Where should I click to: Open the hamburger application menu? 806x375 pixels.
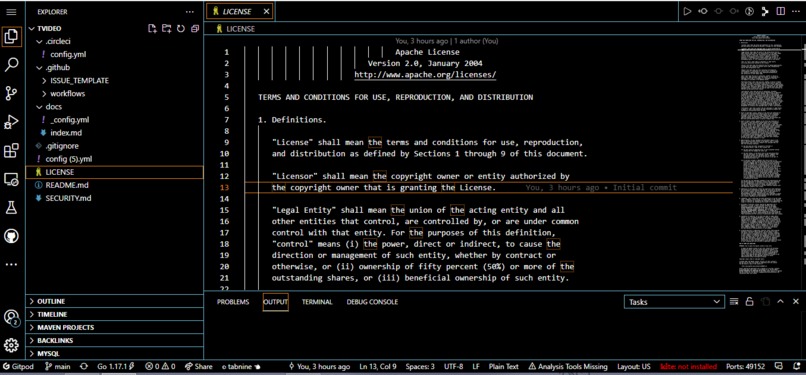[x=11, y=11]
